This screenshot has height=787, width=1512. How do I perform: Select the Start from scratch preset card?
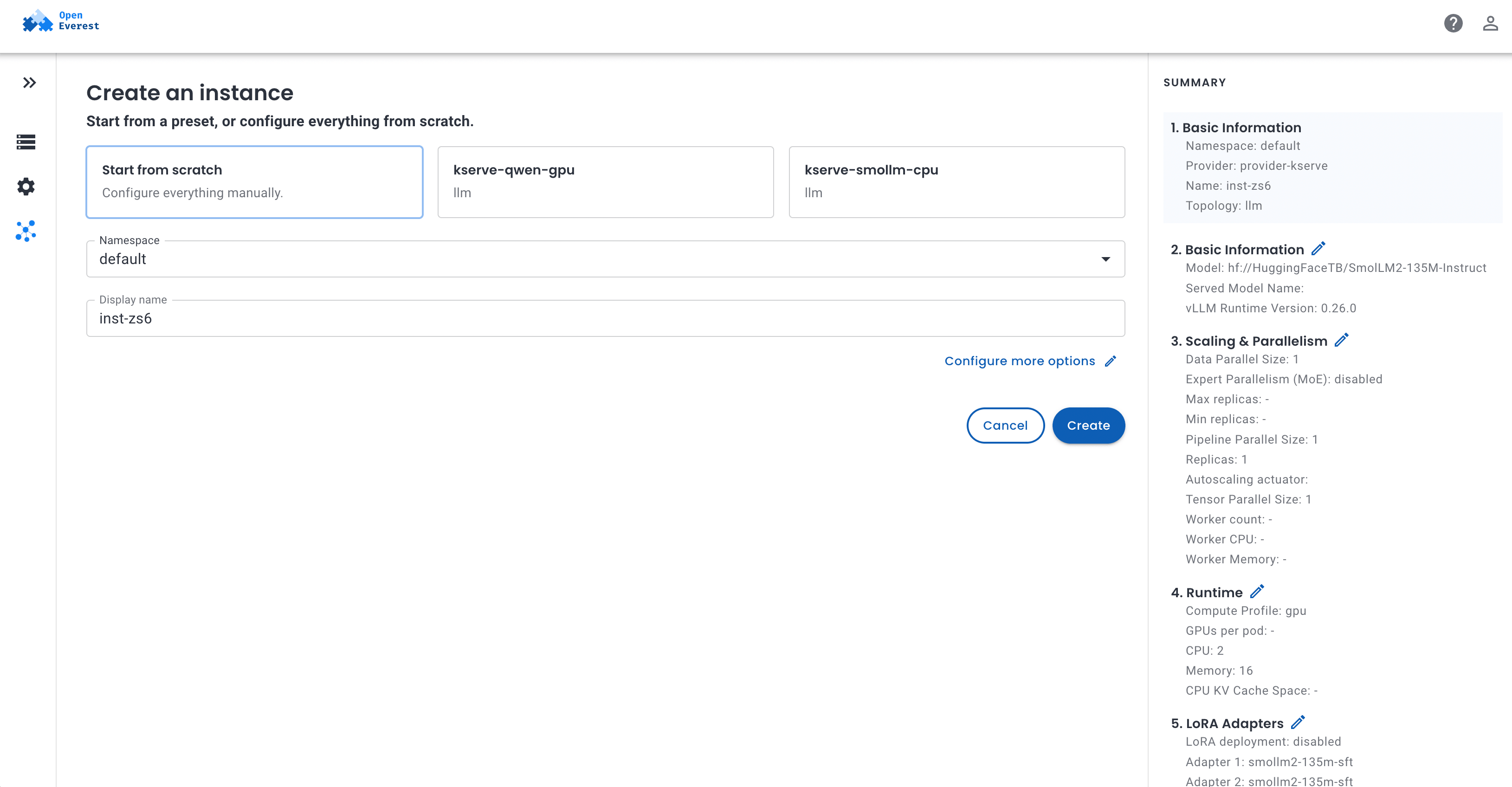point(255,182)
